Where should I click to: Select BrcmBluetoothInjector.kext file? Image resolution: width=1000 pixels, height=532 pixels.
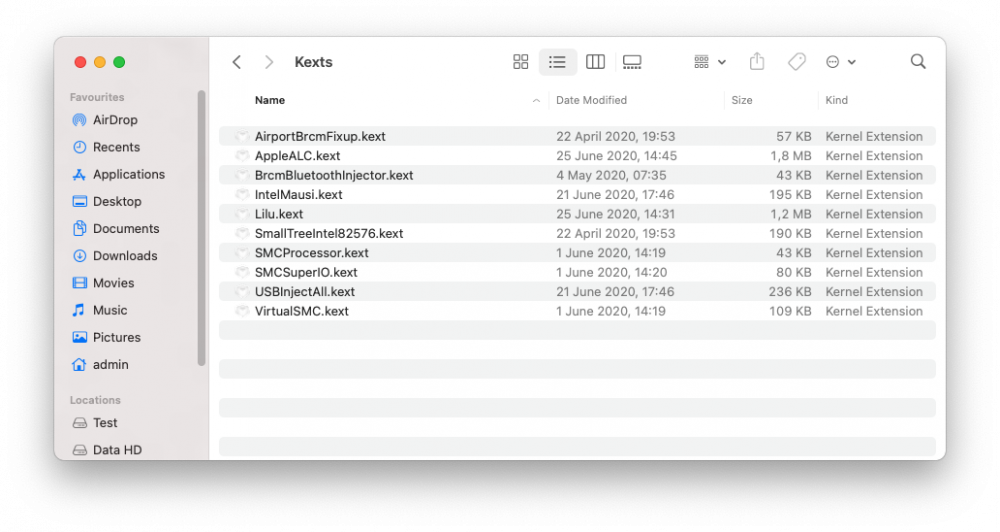577,175
